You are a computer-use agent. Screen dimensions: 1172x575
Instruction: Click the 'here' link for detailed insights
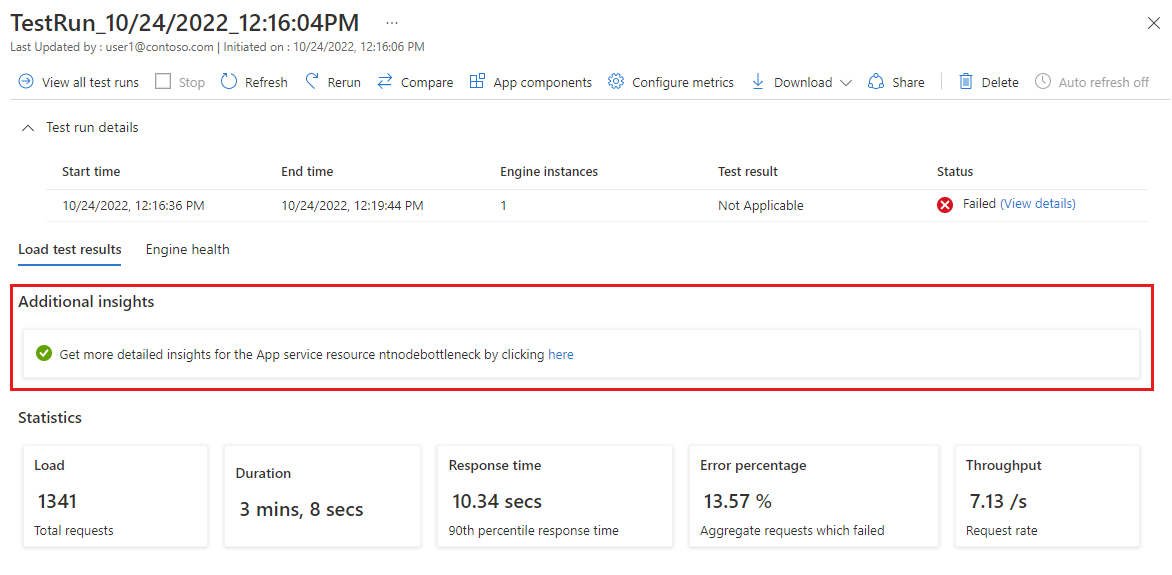click(x=561, y=355)
